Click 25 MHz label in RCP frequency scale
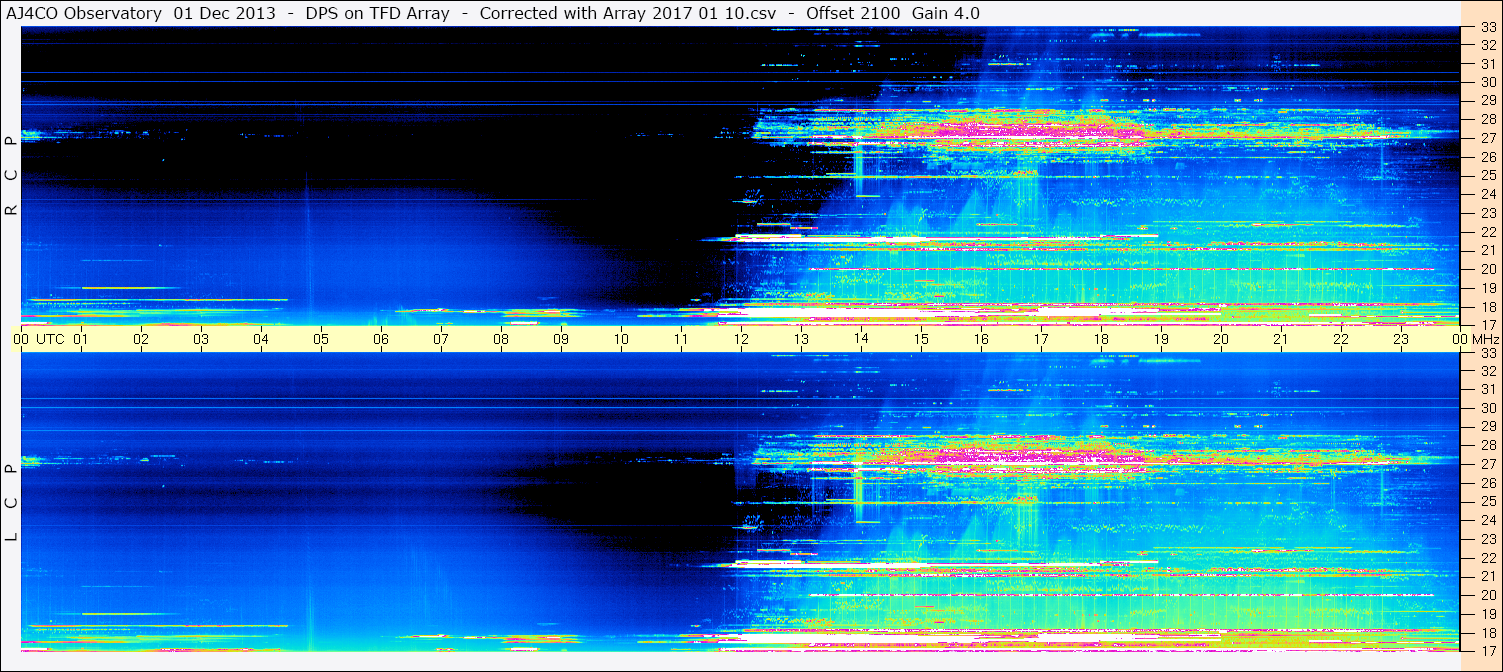Viewport: 1503px width, 672px height. pyautogui.click(x=1487, y=176)
